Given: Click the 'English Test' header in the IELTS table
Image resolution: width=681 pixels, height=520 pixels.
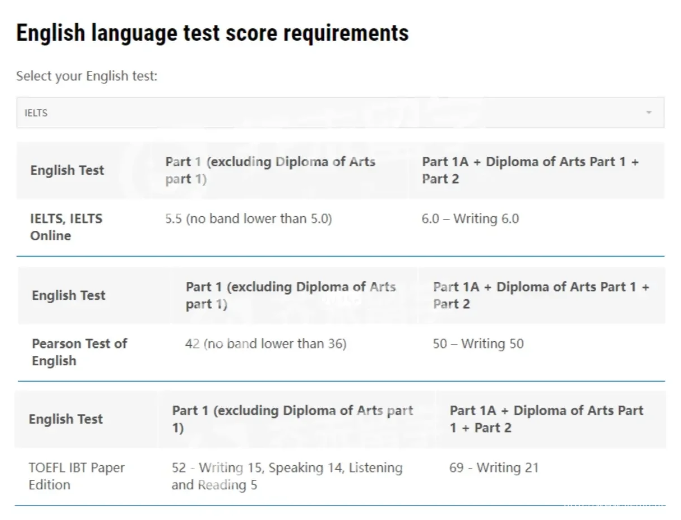Looking at the screenshot, I should click(x=67, y=170).
